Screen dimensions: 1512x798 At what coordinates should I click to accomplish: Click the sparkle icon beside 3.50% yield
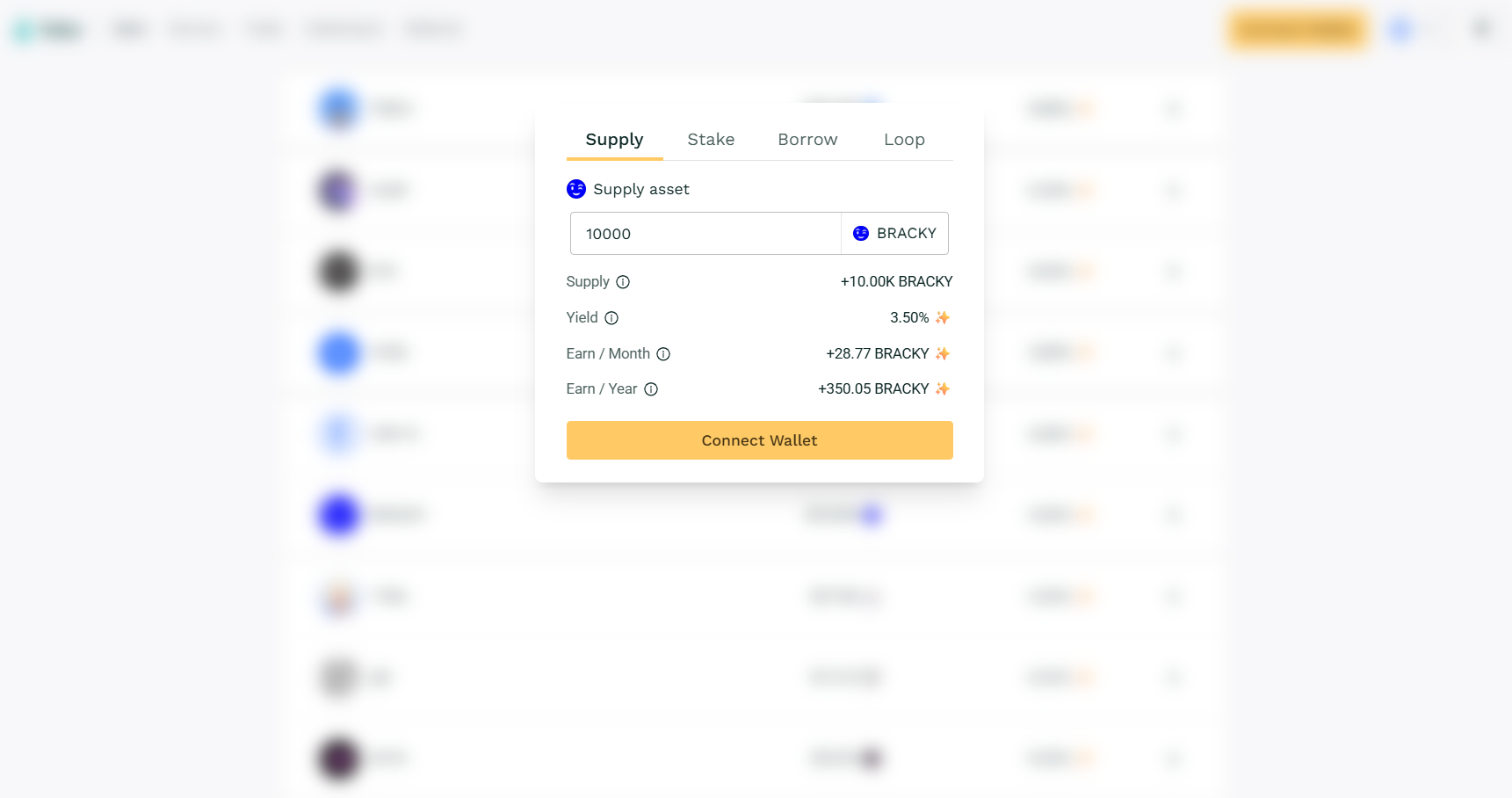coord(943,317)
